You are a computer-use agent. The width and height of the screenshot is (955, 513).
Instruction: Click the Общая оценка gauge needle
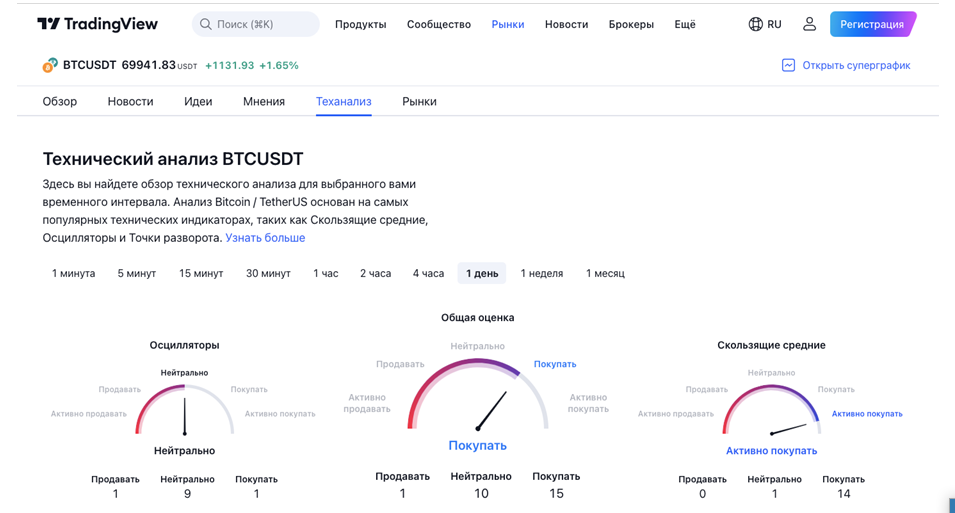point(491,411)
